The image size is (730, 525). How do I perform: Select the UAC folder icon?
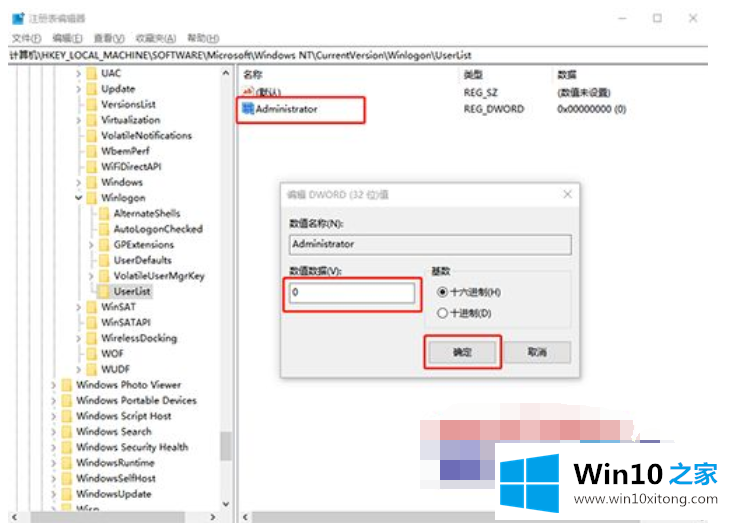pos(92,73)
